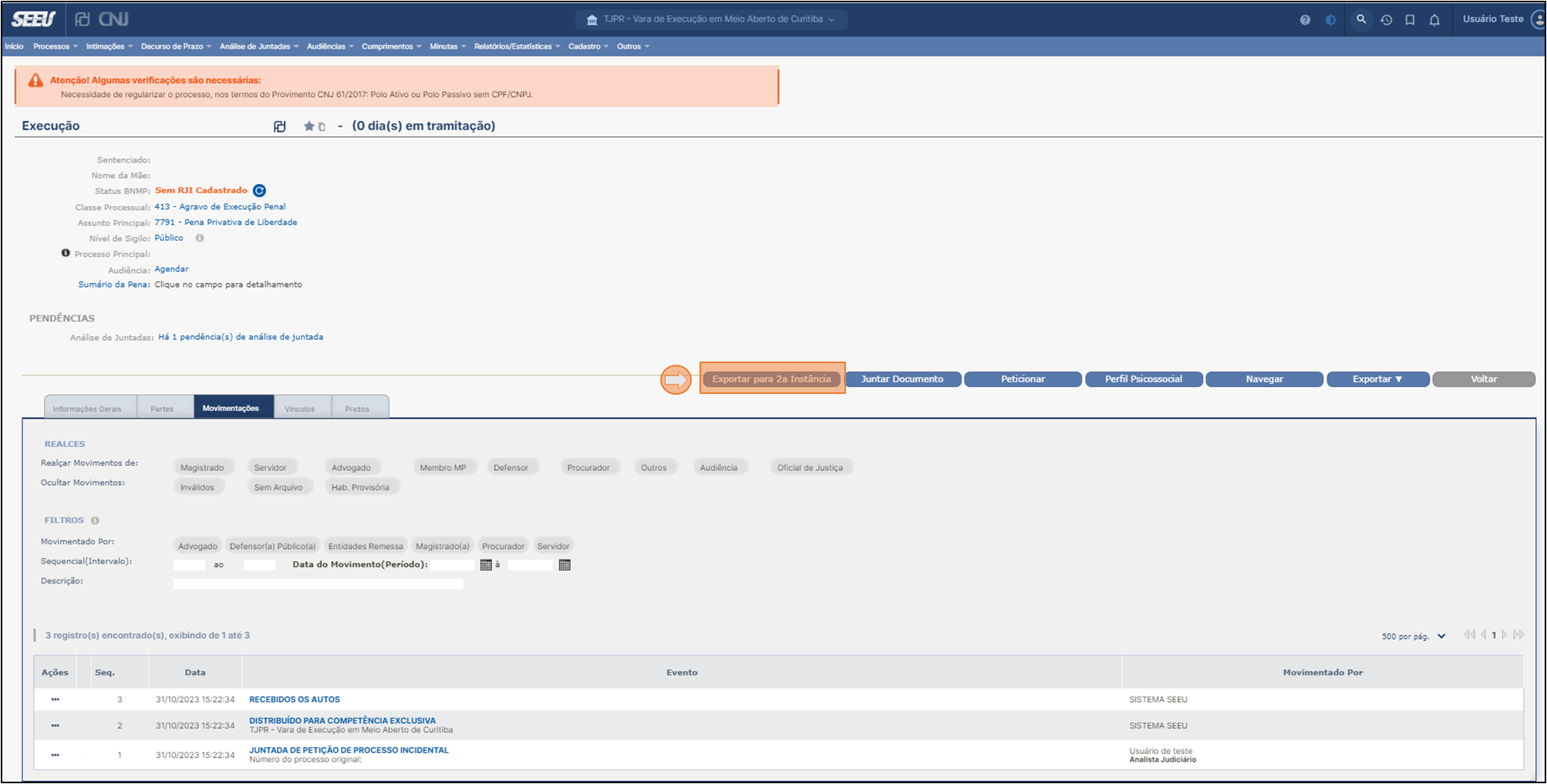Screen dimensions: 1547x784
Task: Expand the Relatórios/Estatísticas menu
Action: point(517,46)
